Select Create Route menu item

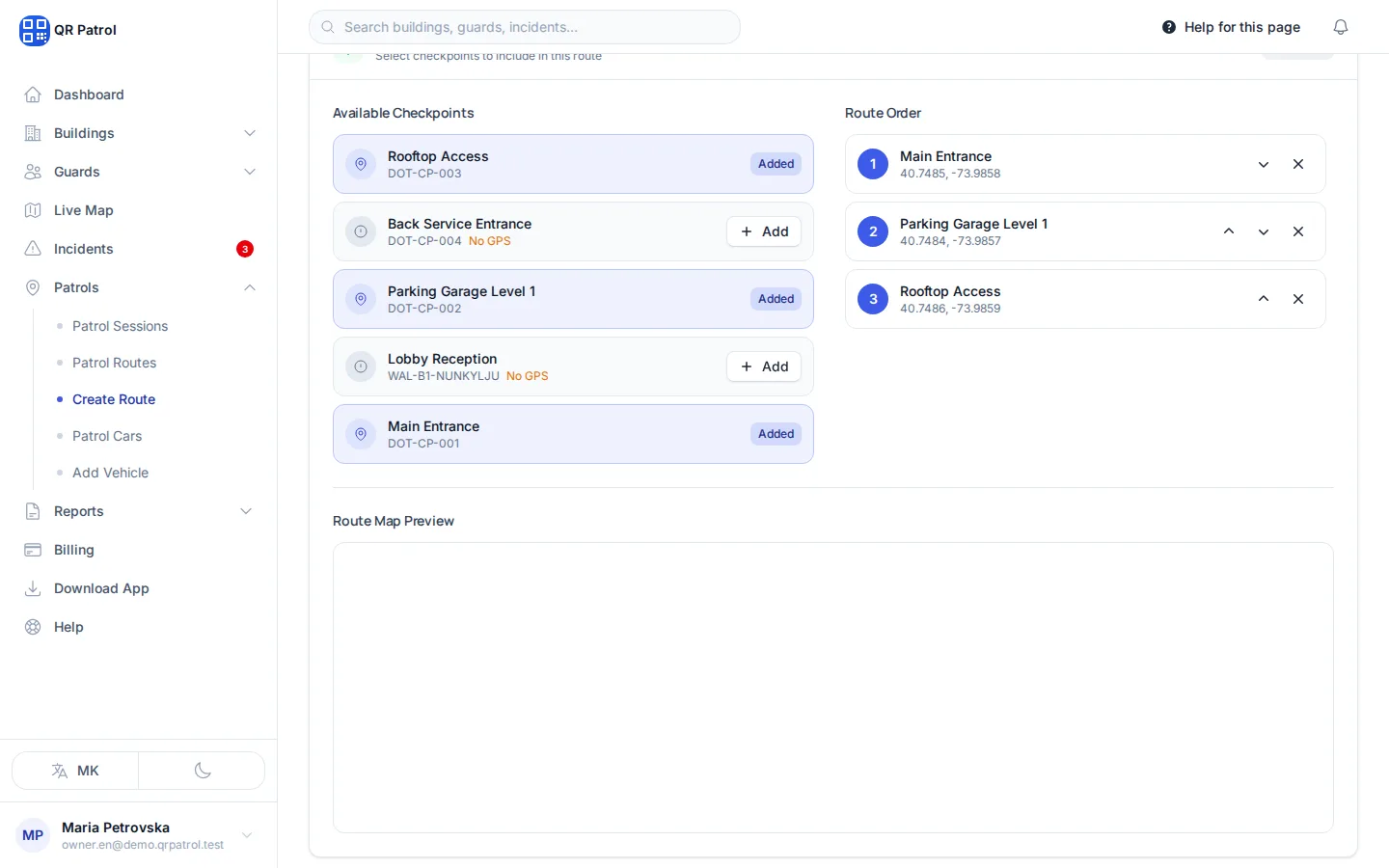pyautogui.click(x=114, y=399)
